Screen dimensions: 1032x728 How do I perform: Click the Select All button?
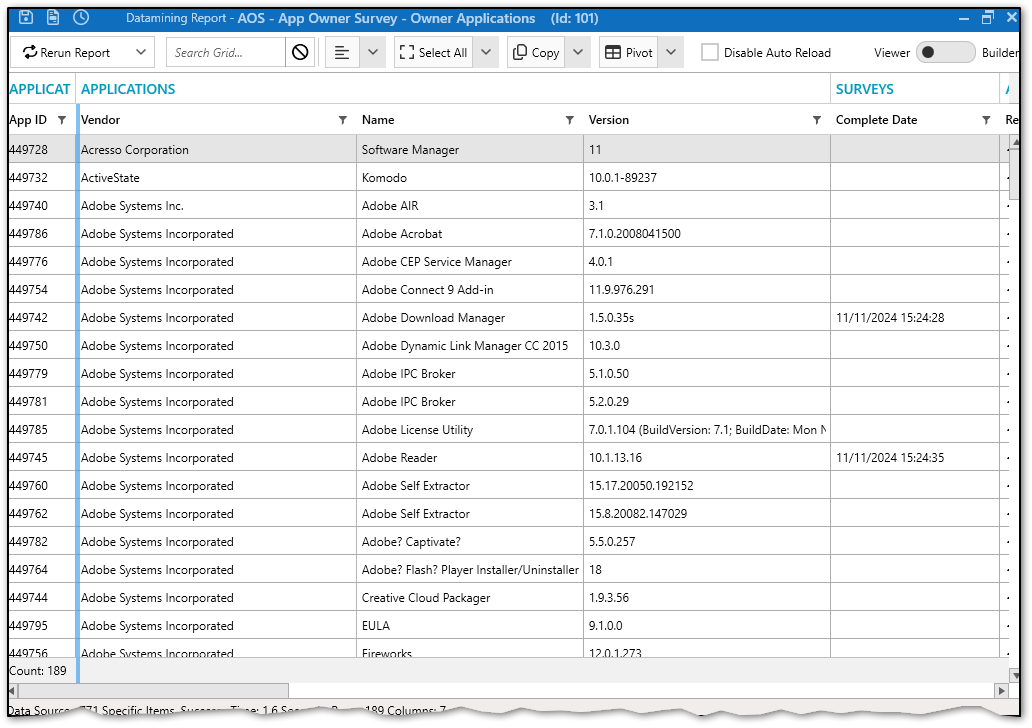(x=434, y=53)
